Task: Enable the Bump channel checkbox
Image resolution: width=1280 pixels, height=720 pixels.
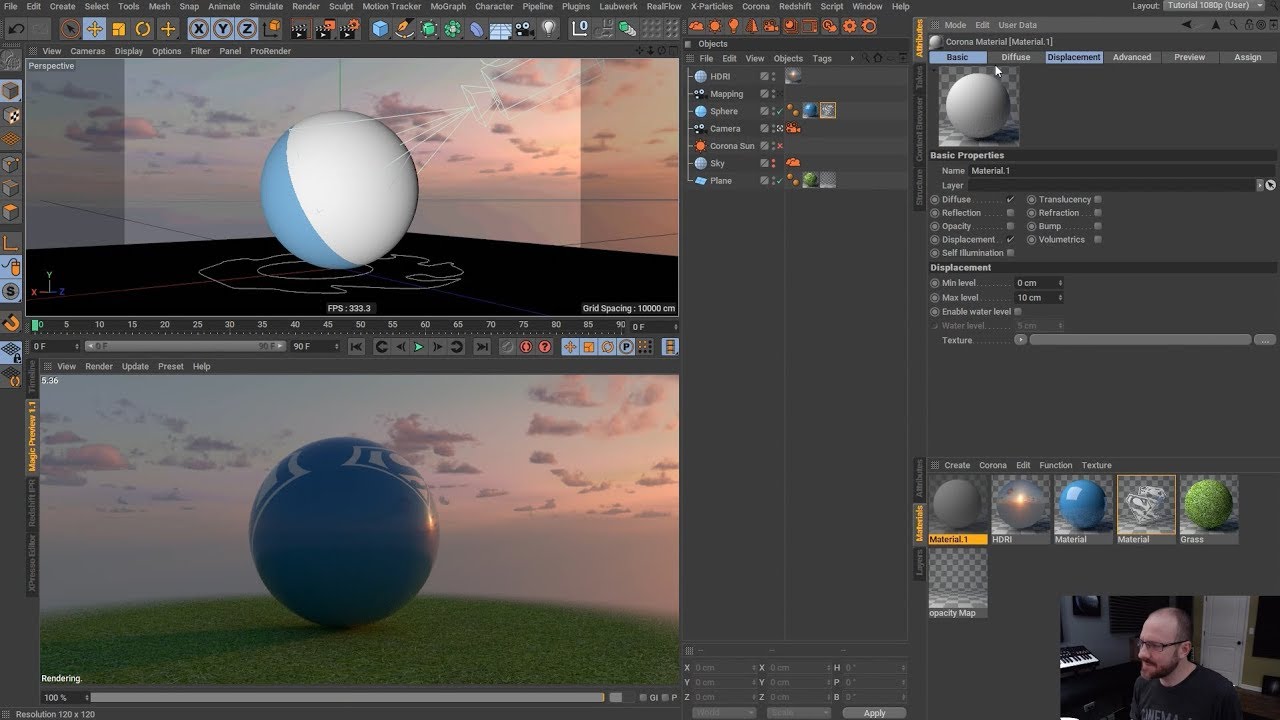Action: point(1098,227)
